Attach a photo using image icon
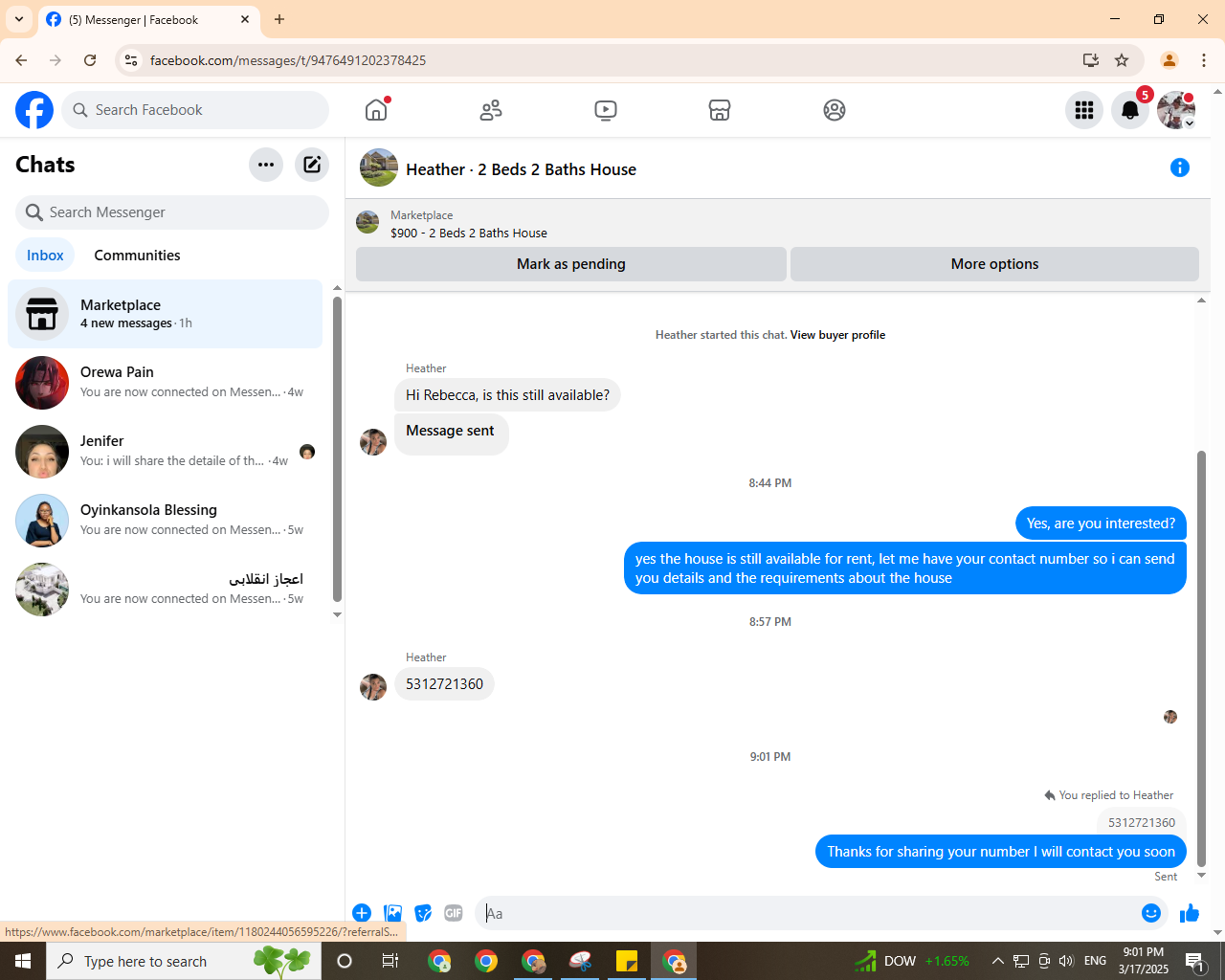The image size is (1225, 980). tap(392, 913)
